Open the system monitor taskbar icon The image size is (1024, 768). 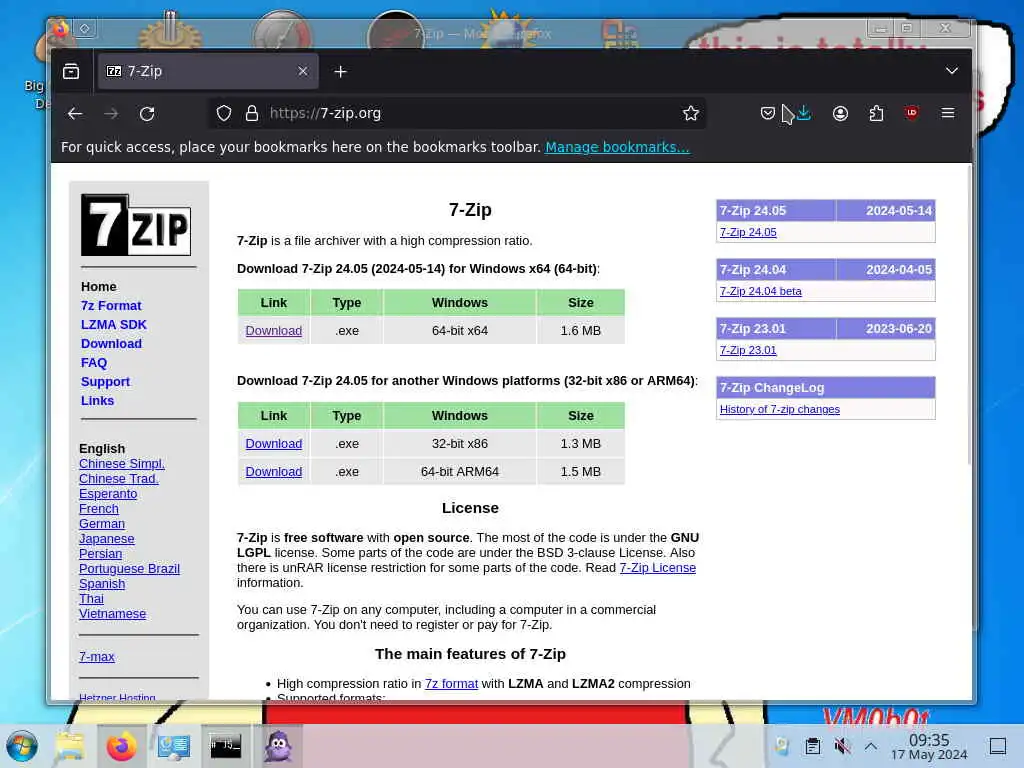coord(174,746)
